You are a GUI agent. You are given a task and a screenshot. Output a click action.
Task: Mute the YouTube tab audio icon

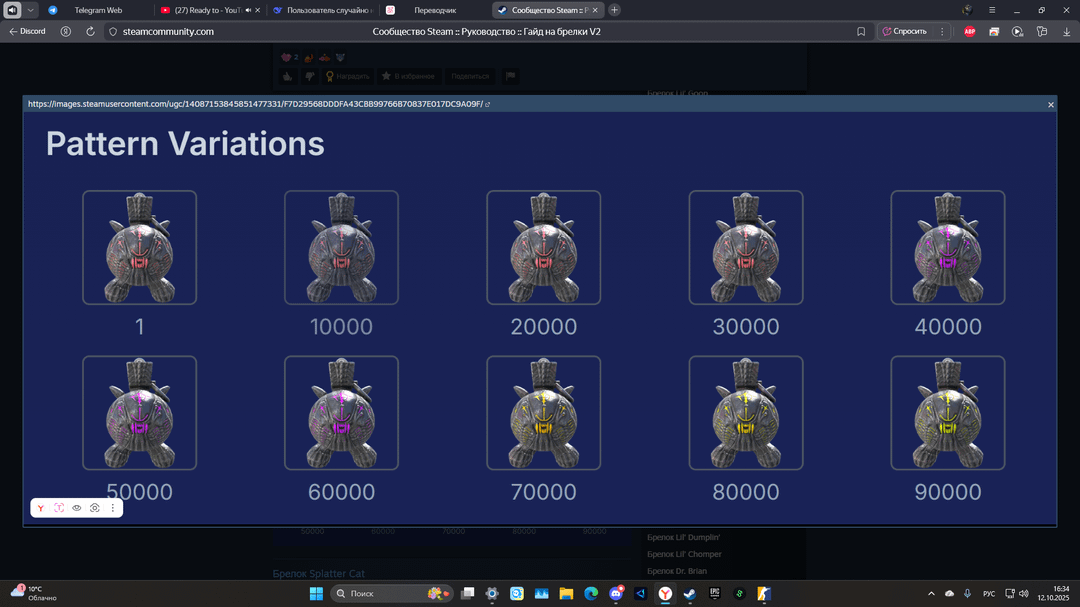[x=248, y=10]
